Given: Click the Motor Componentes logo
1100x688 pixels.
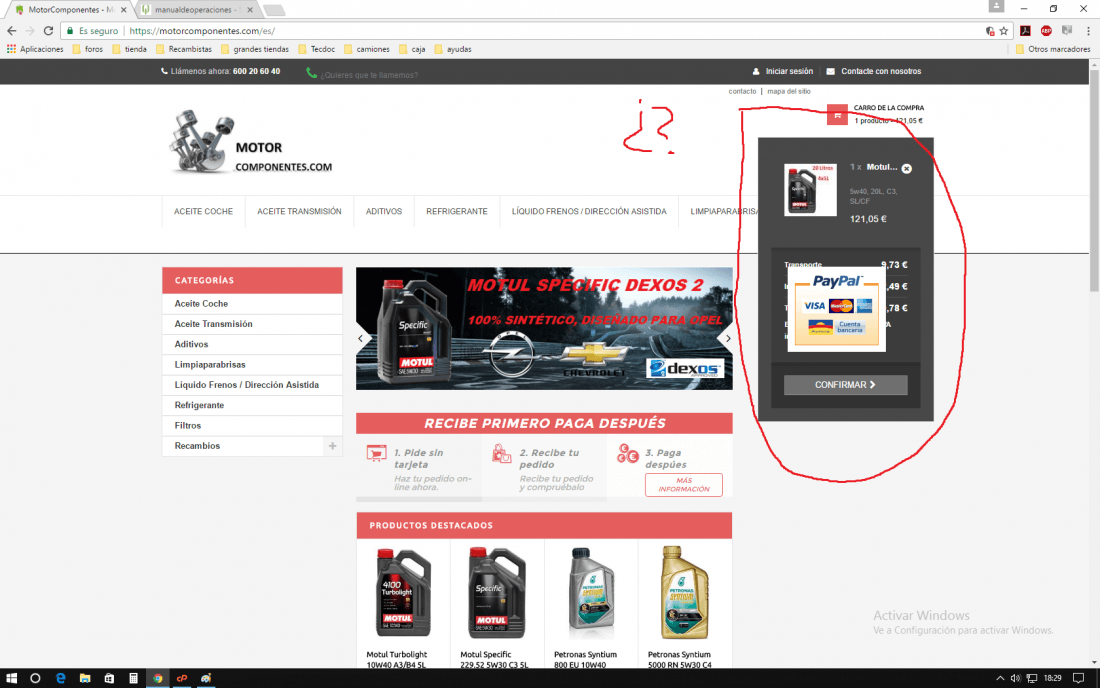Looking at the screenshot, I should pyautogui.click(x=250, y=142).
